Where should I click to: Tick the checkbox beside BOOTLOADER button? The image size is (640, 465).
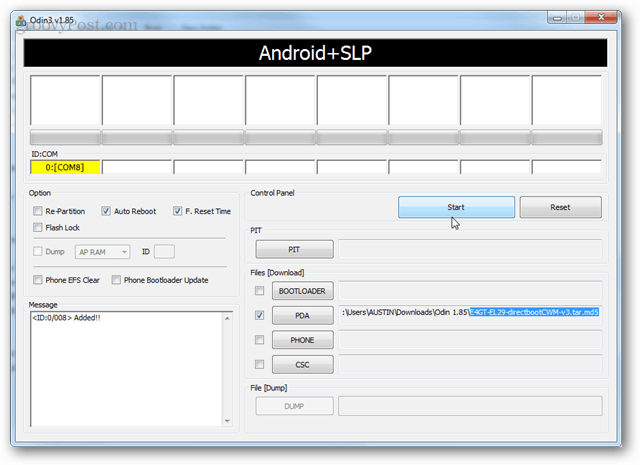pyautogui.click(x=259, y=291)
